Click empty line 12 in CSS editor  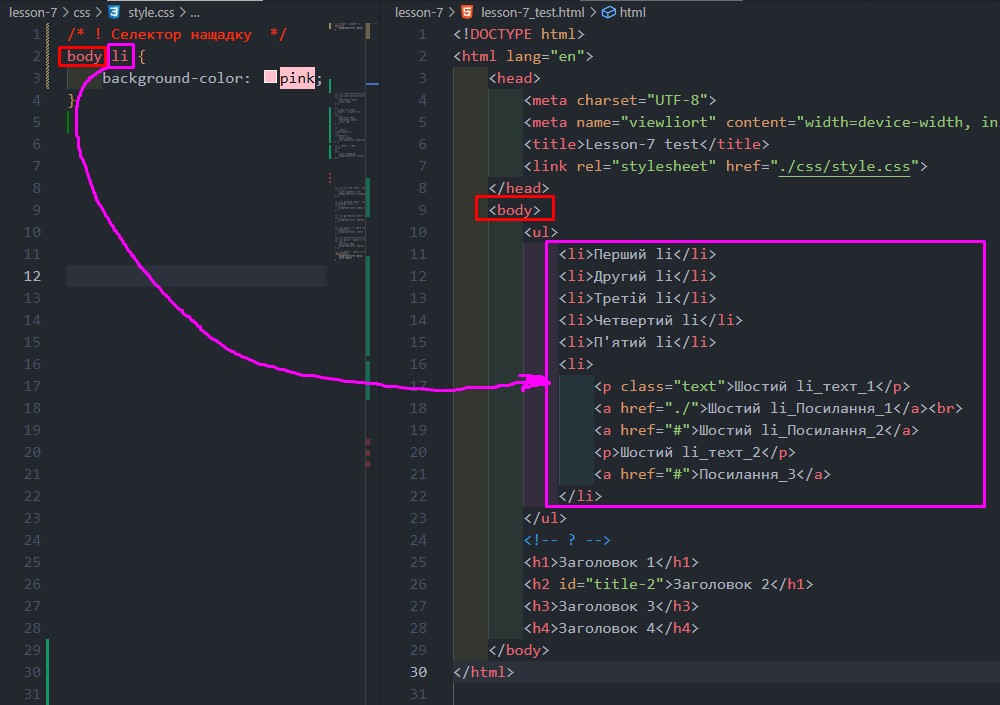click(196, 276)
